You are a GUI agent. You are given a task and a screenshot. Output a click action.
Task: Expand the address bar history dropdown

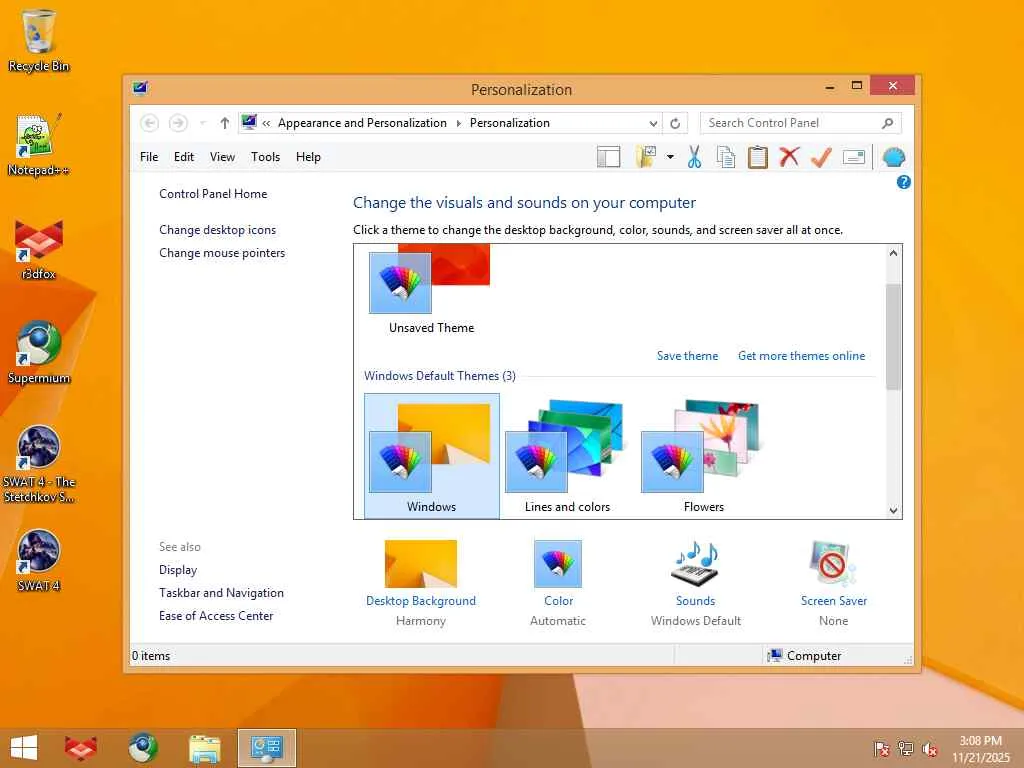tap(653, 123)
